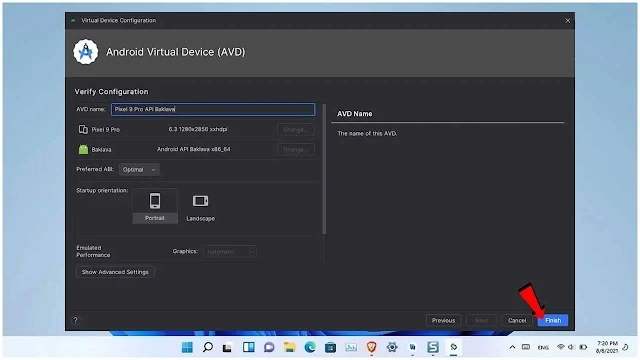Open the Snagit S icon on taskbar
640x360 pixels.
pyautogui.click(x=433, y=347)
